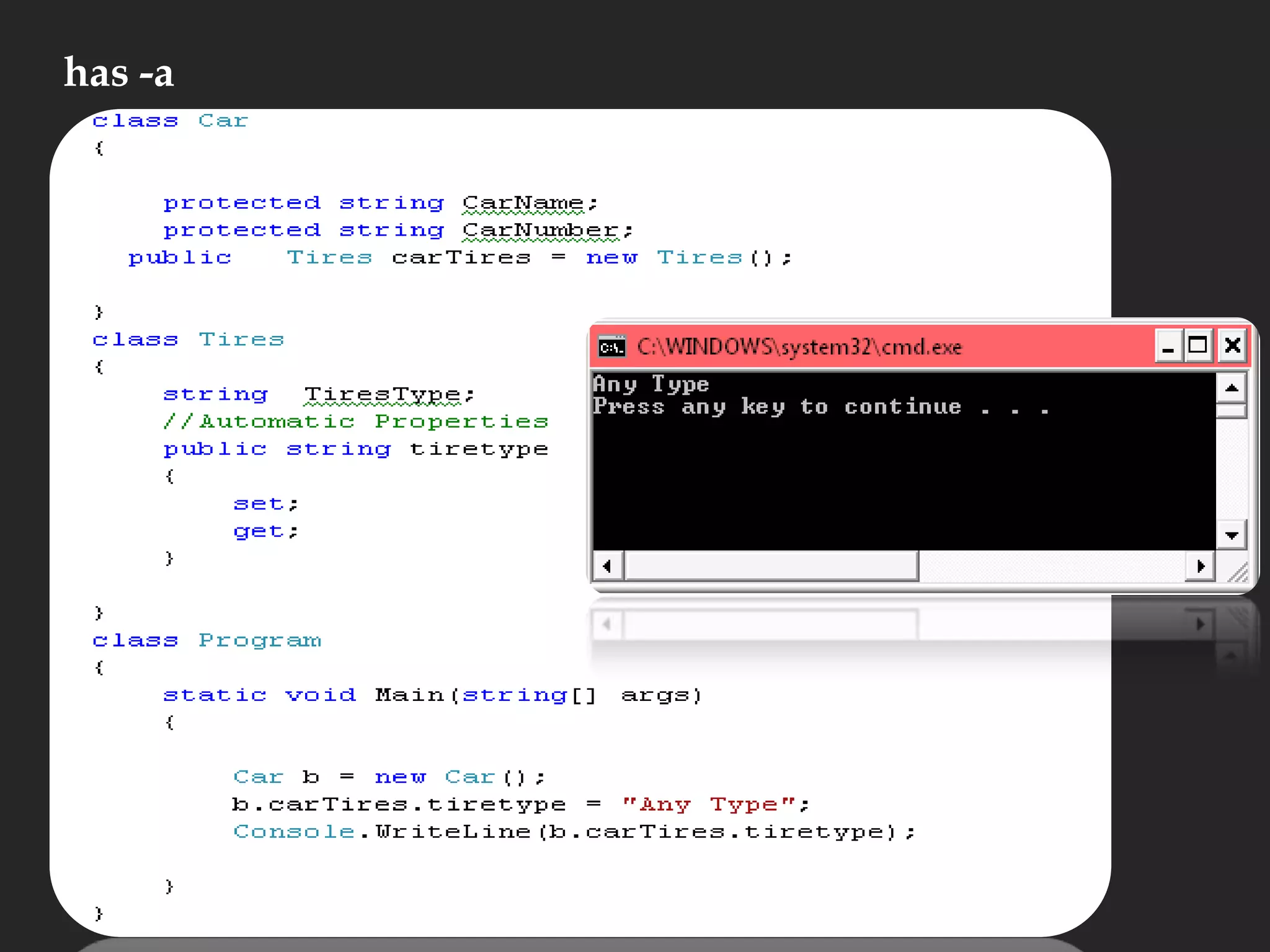Click the 'has -a' slide title

click(118, 73)
